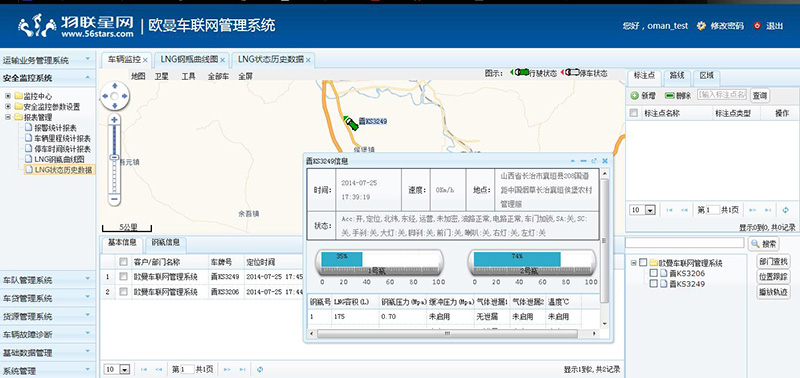Click the green 新增 add marker icon
The height and width of the screenshot is (378, 800).
click(x=635, y=95)
